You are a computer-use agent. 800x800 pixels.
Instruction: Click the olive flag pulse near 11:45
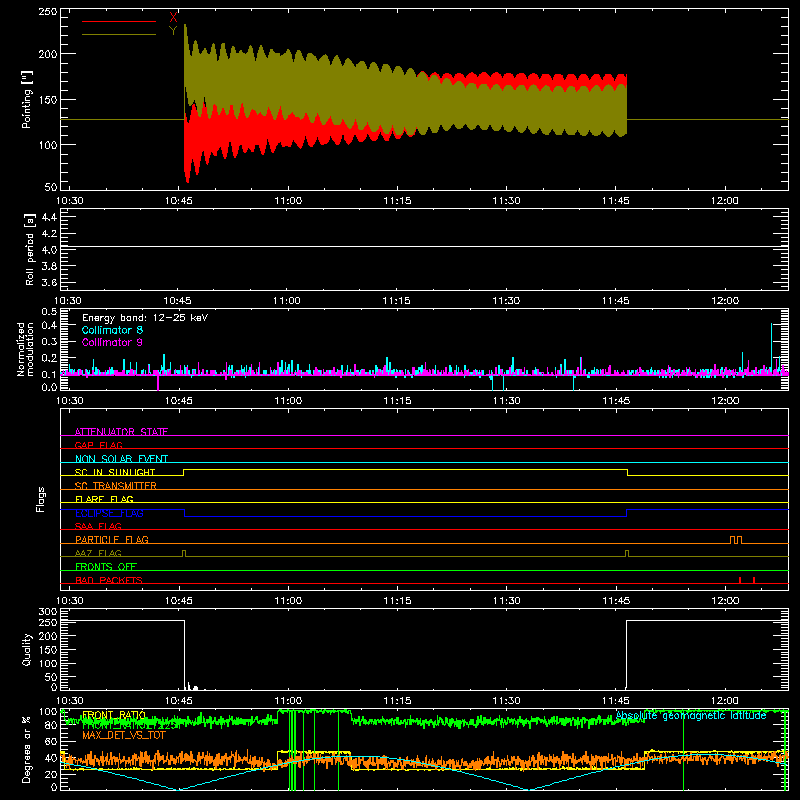click(x=627, y=553)
